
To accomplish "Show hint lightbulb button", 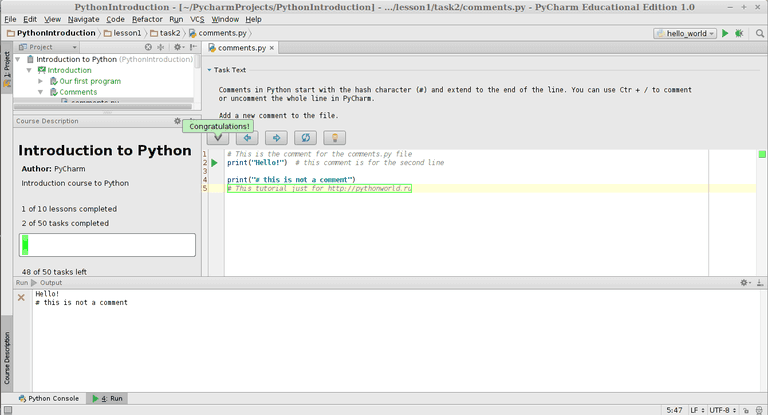I will (335, 138).
